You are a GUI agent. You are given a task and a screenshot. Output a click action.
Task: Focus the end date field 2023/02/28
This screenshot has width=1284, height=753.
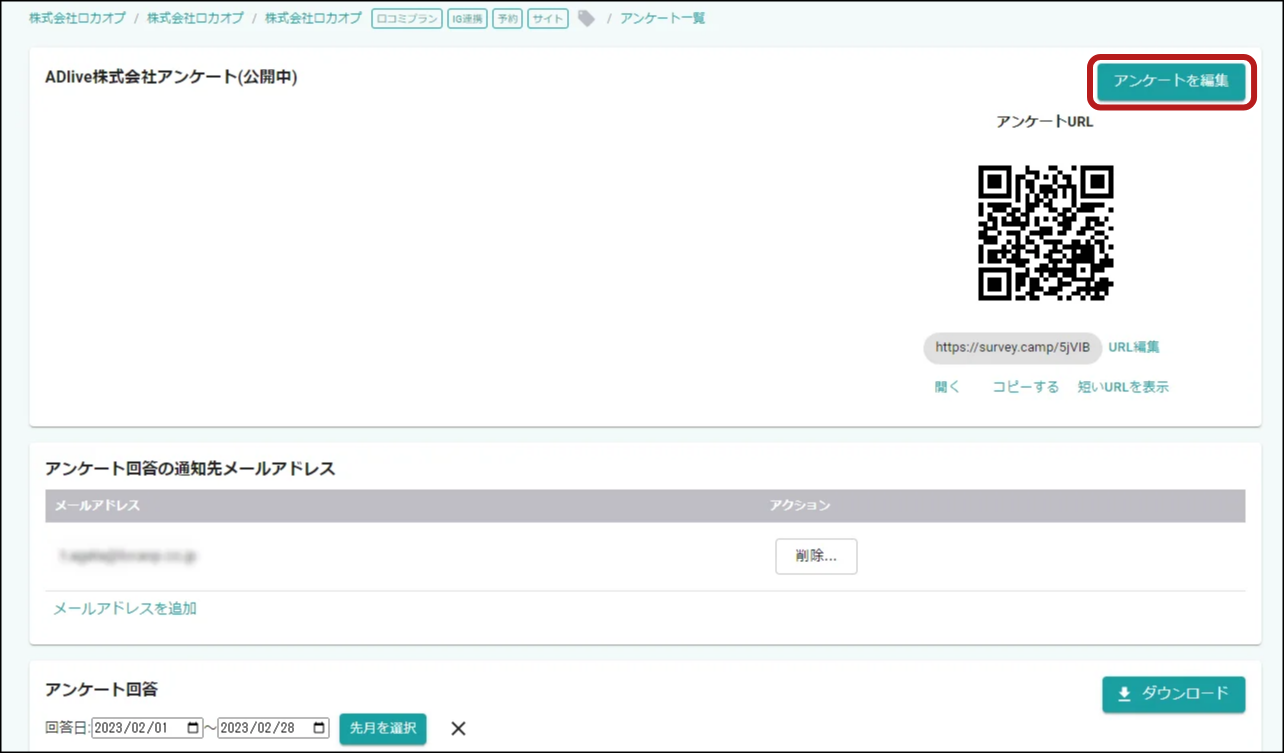click(273, 728)
